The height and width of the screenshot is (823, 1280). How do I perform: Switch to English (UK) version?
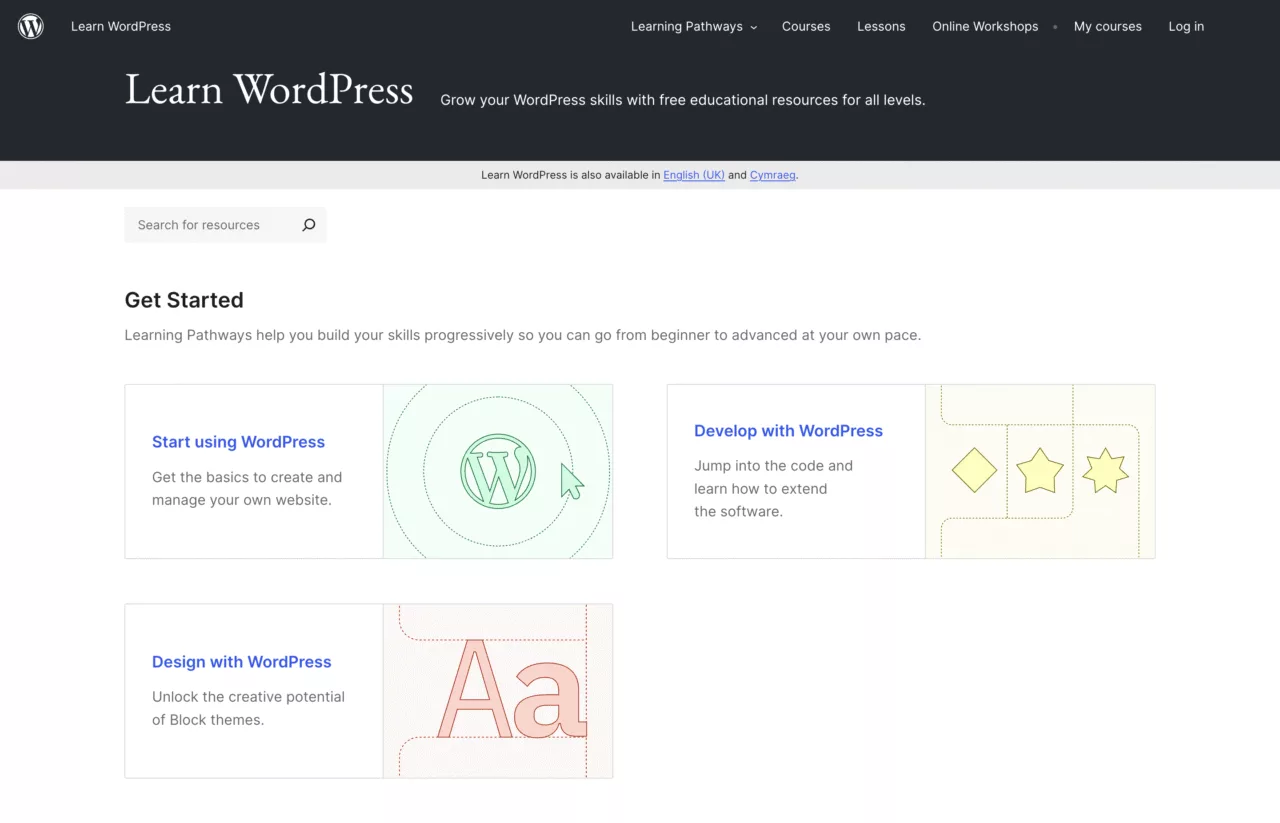[x=694, y=175]
